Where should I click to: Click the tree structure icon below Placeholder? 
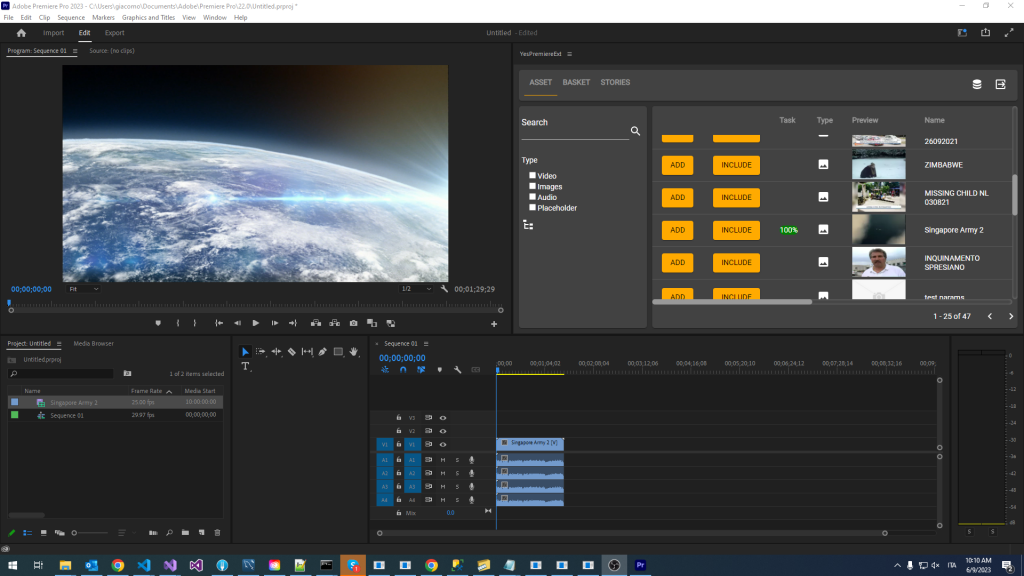[x=528, y=225]
